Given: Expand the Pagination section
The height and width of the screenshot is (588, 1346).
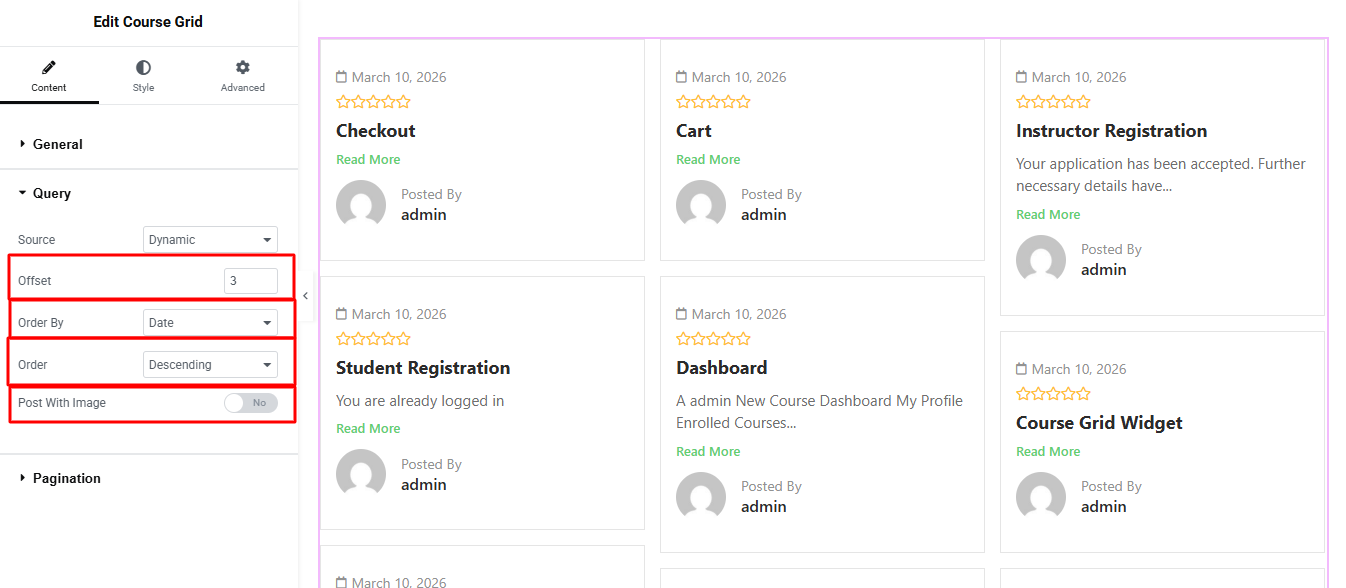Looking at the screenshot, I should tap(66, 478).
